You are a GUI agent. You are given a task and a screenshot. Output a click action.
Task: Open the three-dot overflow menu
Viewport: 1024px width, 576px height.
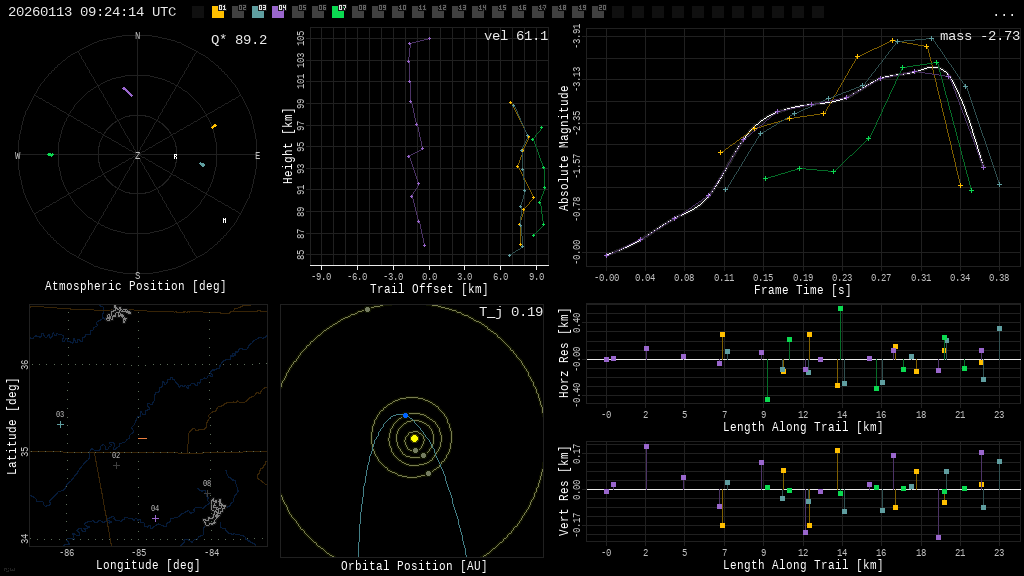click(x=1003, y=13)
